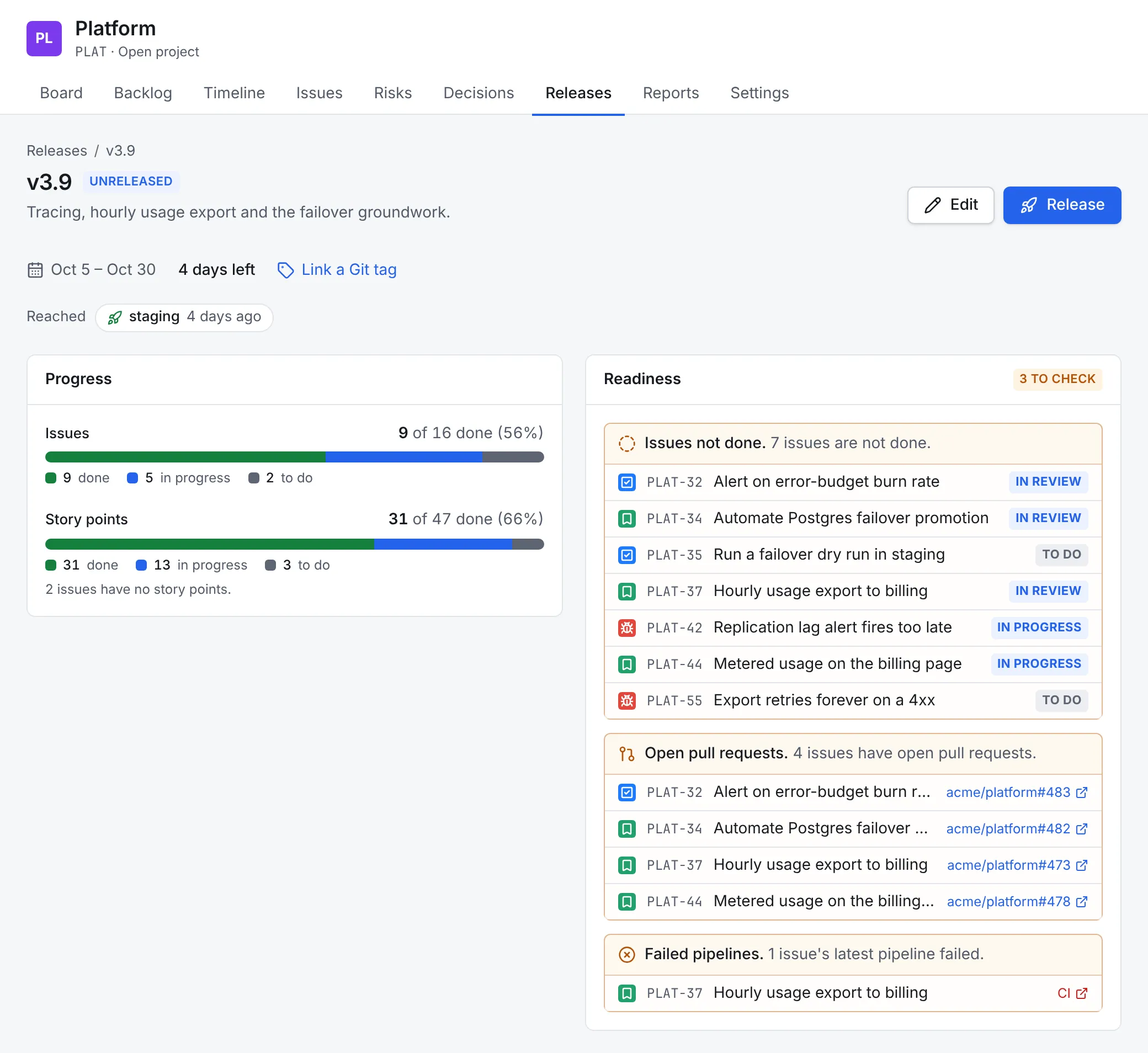The width and height of the screenshot is (1148, 1053).
Task: Click the Edit button
Action: click(950, 205)
